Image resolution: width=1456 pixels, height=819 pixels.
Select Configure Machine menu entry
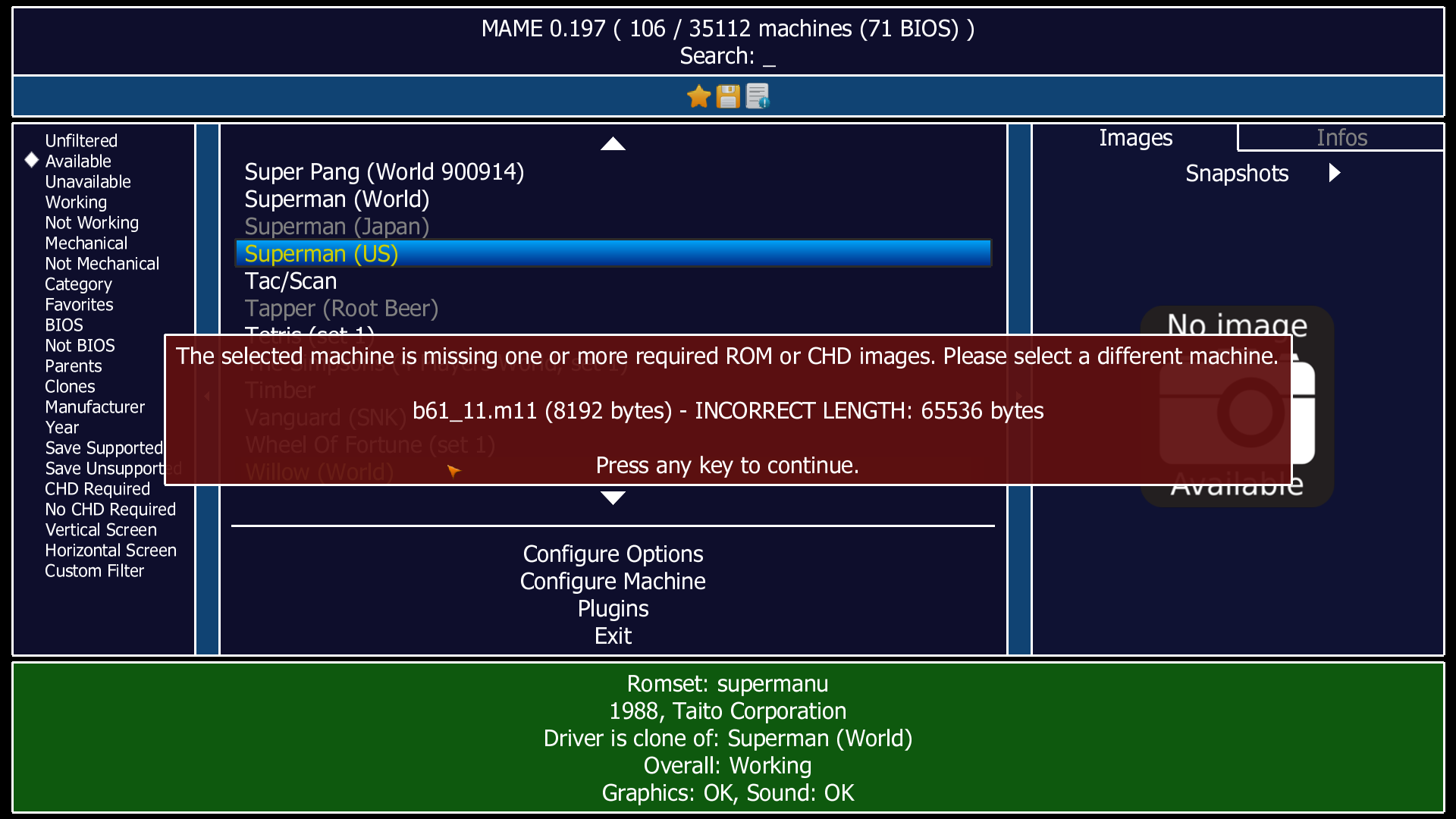[x=612, y=580]
